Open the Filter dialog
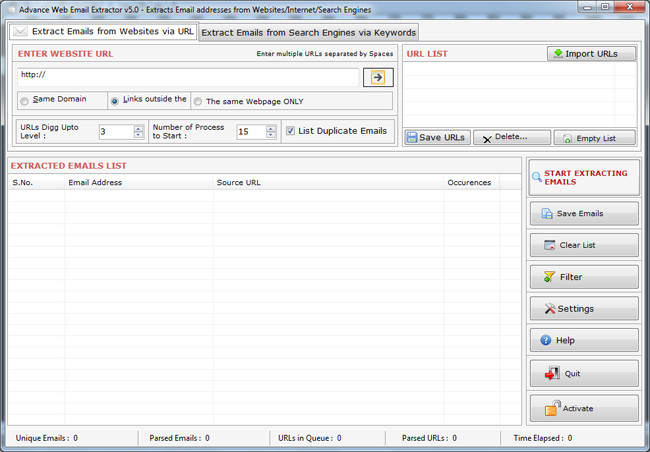This screenshot has height=452, width=650. [x=584, y=277]
